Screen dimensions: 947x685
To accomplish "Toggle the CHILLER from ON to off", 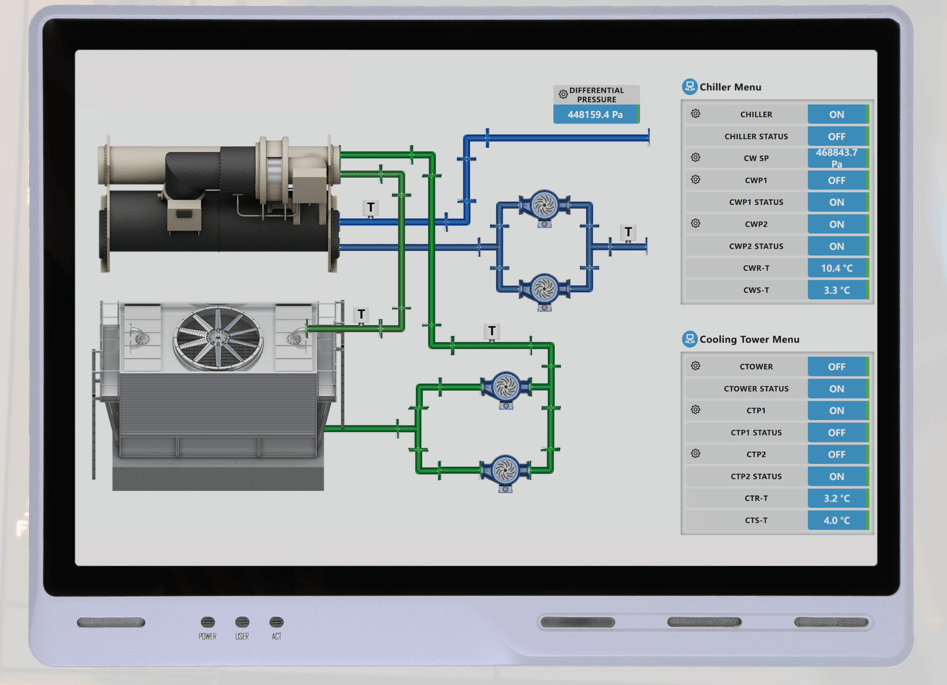I will [x=837, y=113].
